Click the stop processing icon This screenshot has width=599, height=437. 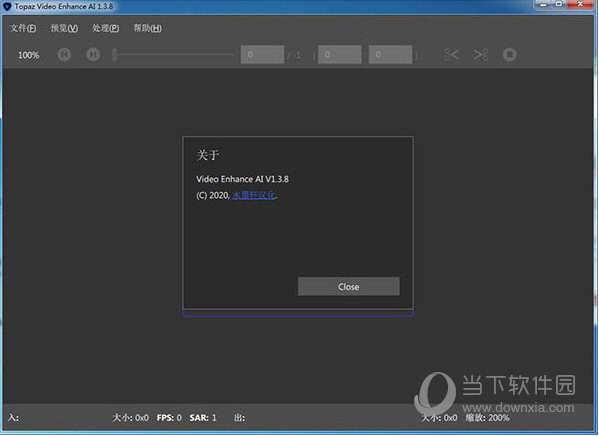click(x=510, y=55)
